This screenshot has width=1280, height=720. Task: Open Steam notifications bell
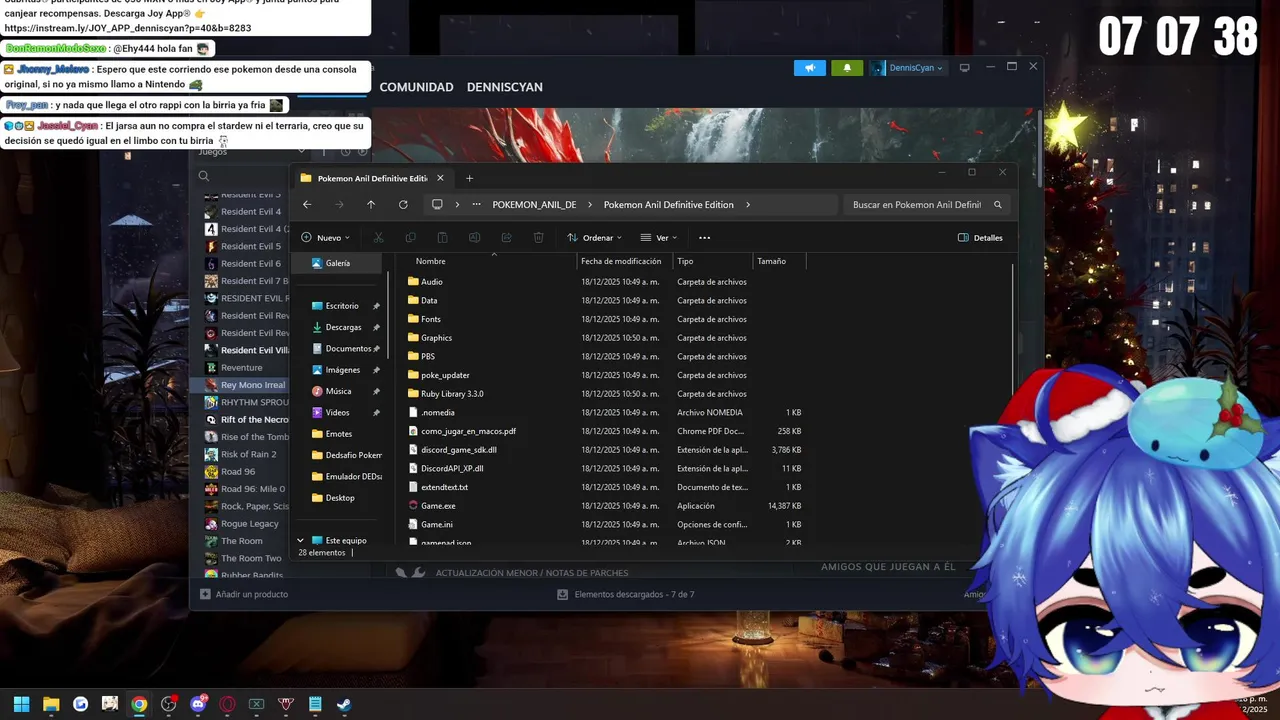[x=847, y=68]
